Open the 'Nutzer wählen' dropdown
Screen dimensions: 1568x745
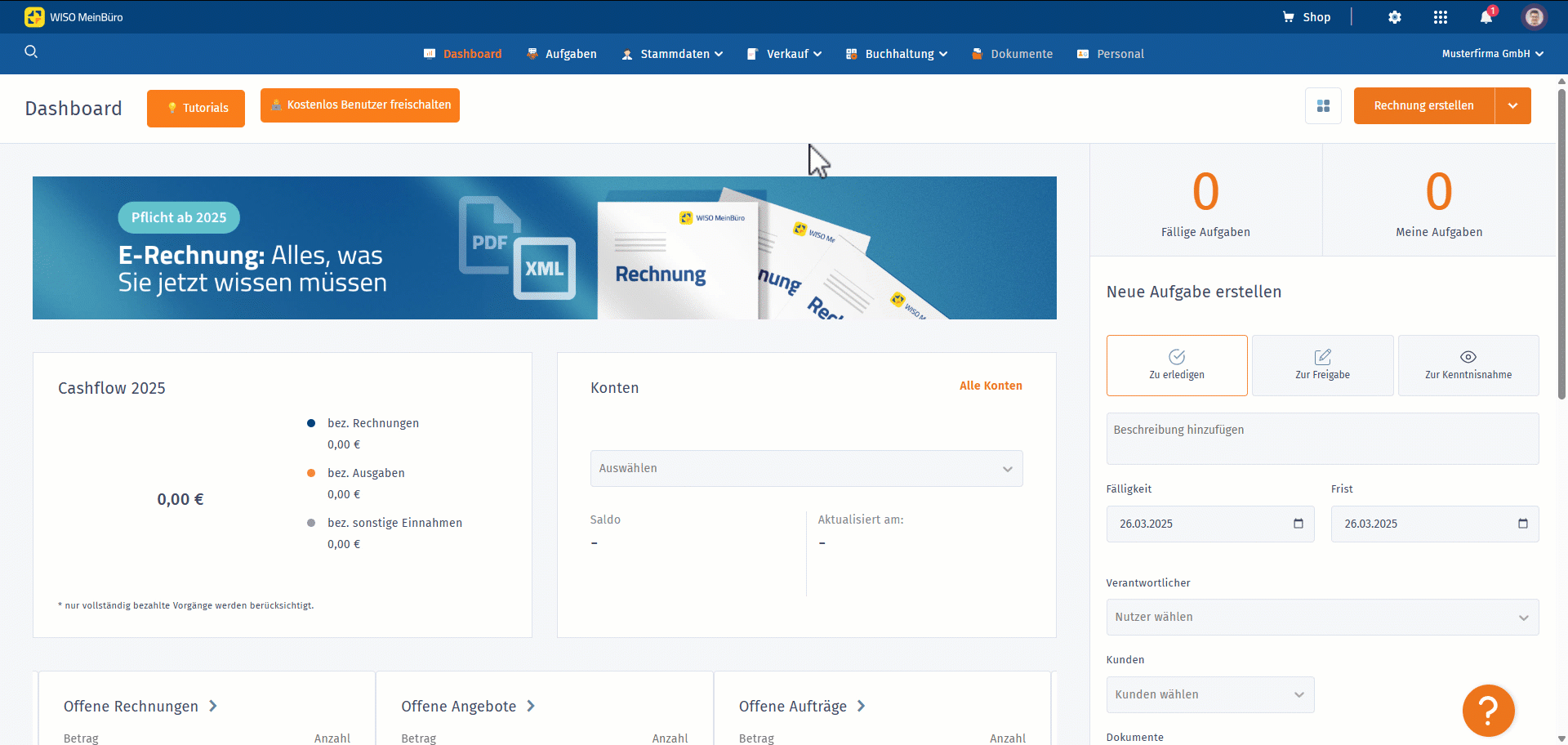[x=1322, y=618]
